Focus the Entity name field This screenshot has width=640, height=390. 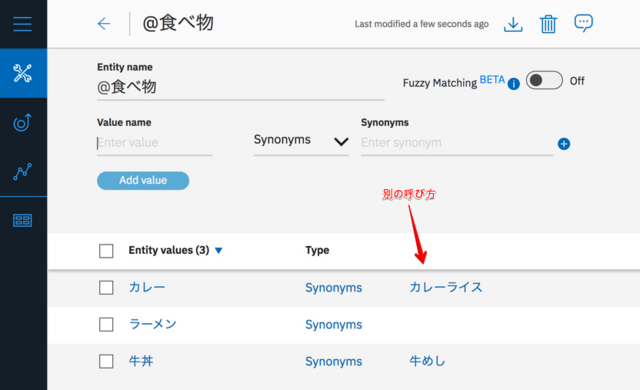point(240,87)
